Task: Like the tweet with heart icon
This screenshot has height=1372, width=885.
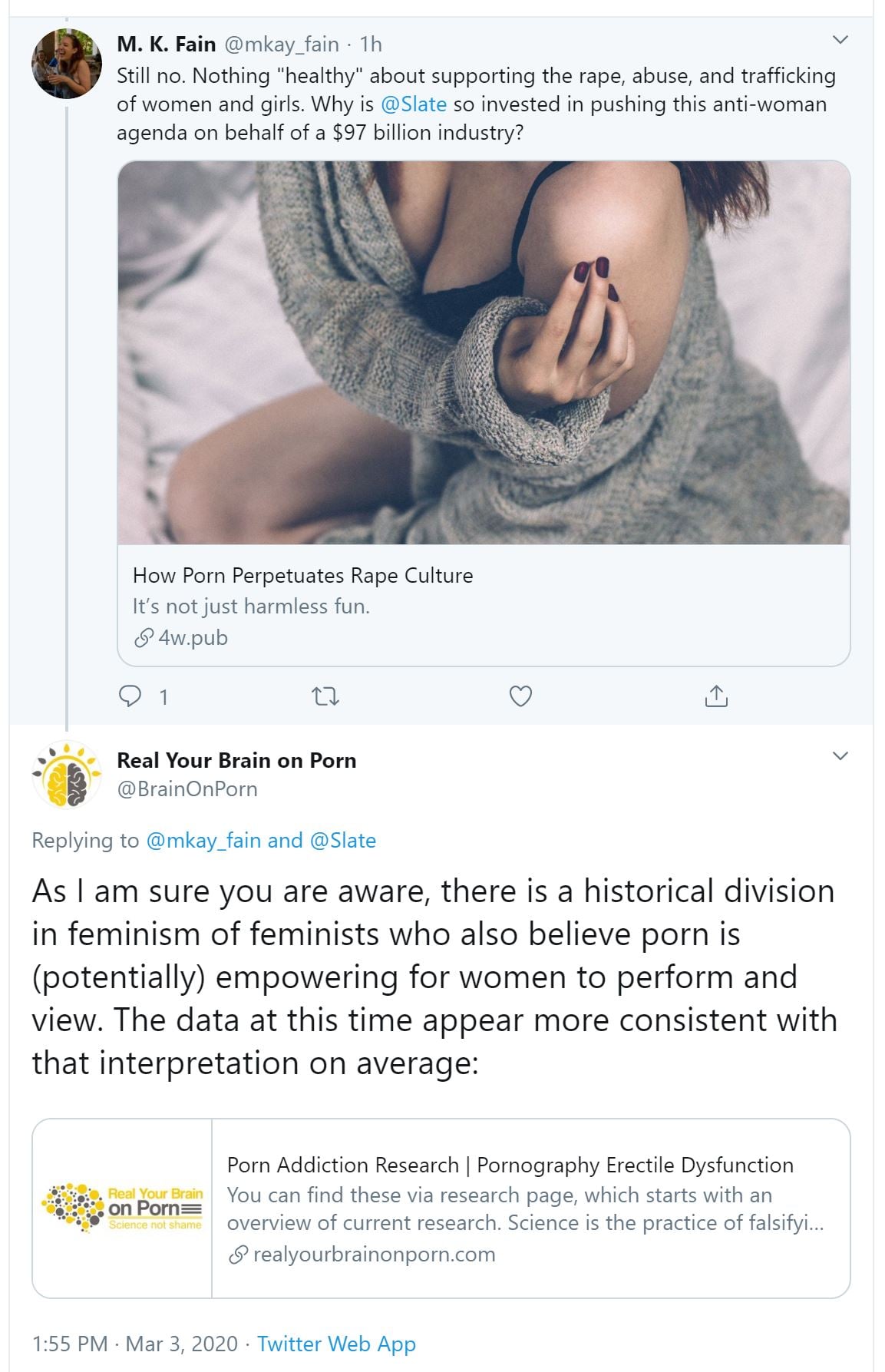Action: (521, 696)
